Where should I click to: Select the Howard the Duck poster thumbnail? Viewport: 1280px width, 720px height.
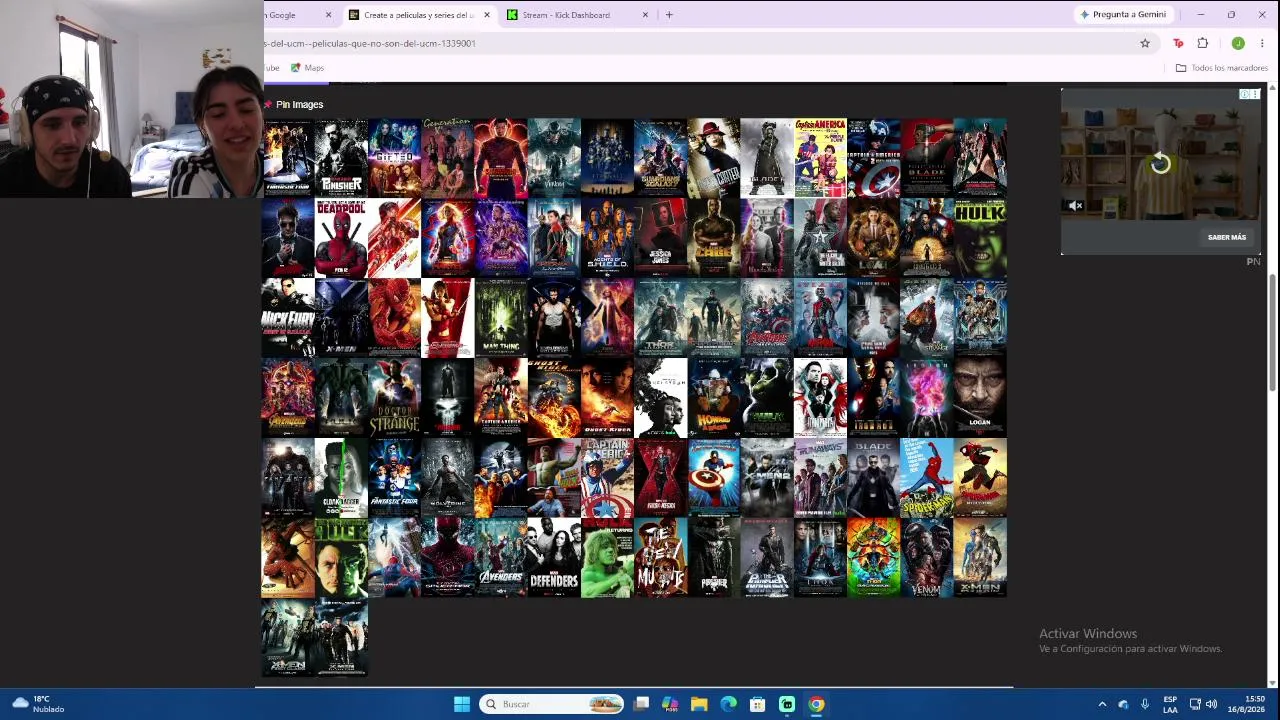click(714, 398)
